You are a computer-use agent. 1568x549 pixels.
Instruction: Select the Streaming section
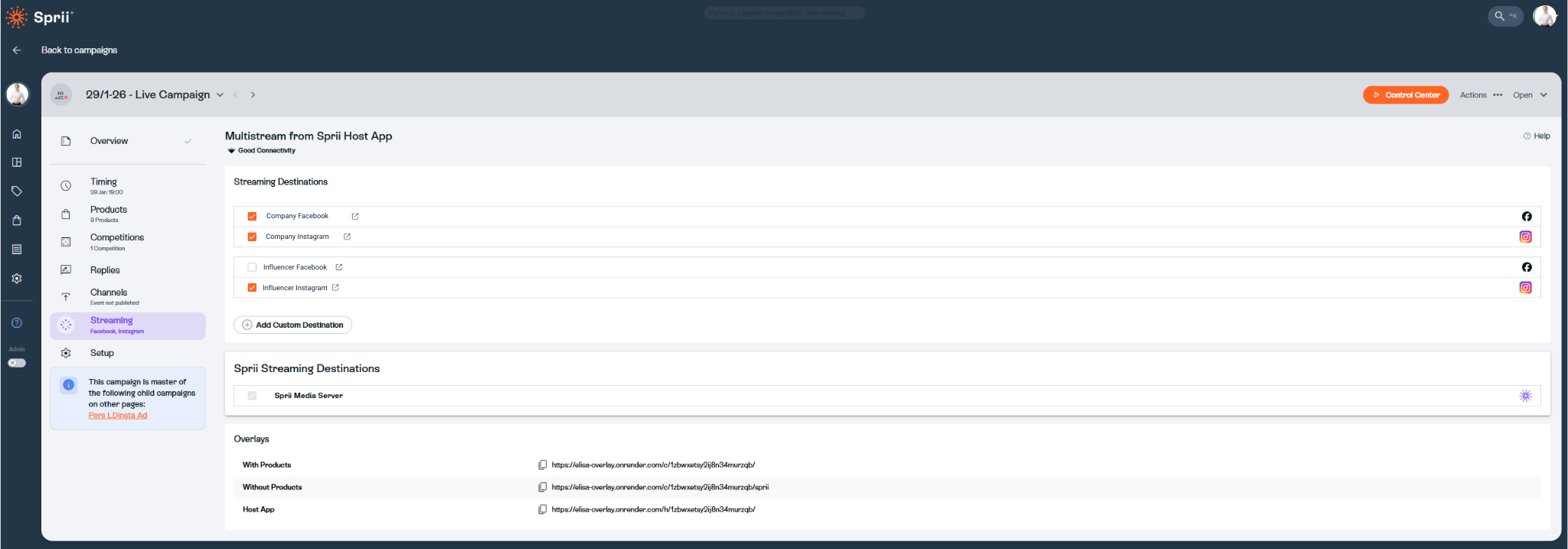(x=127, y=325)
